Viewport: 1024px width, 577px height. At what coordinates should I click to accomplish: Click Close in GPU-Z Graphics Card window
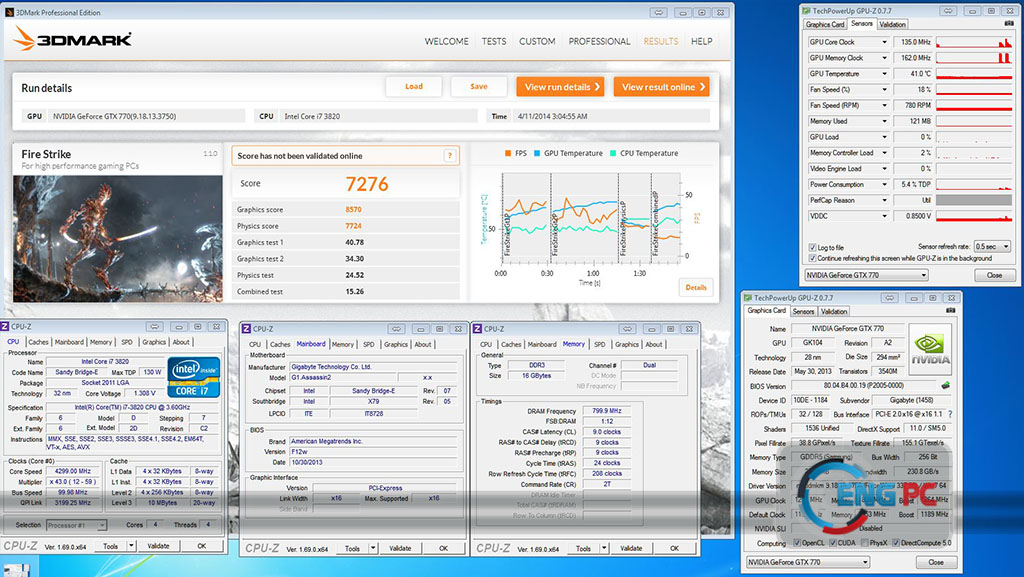936,561
